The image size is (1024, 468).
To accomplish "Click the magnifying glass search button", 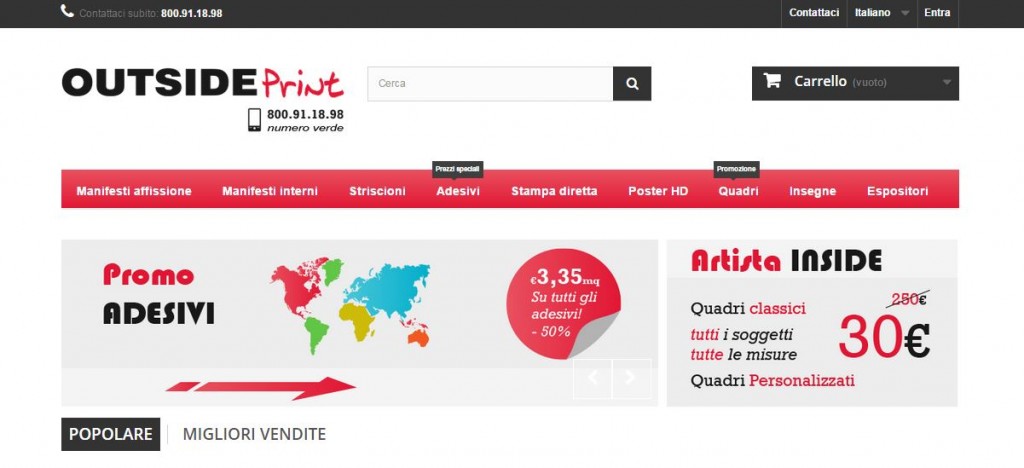I will point(632,84).
